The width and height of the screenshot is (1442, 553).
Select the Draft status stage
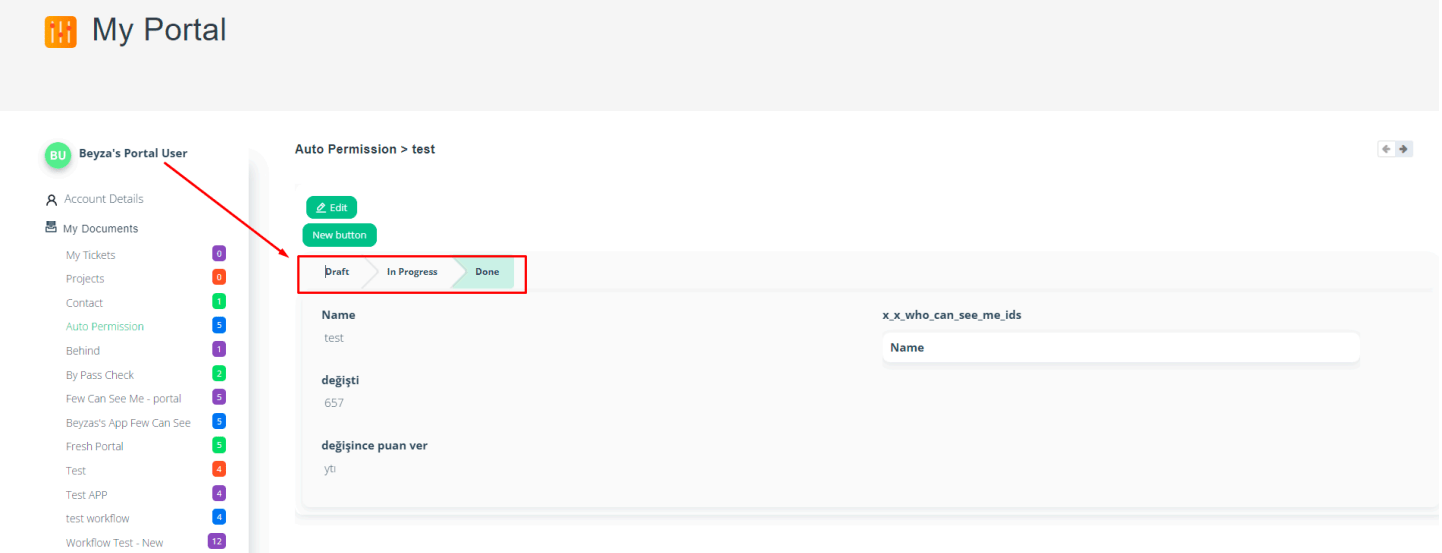click(x=336, y=272)
